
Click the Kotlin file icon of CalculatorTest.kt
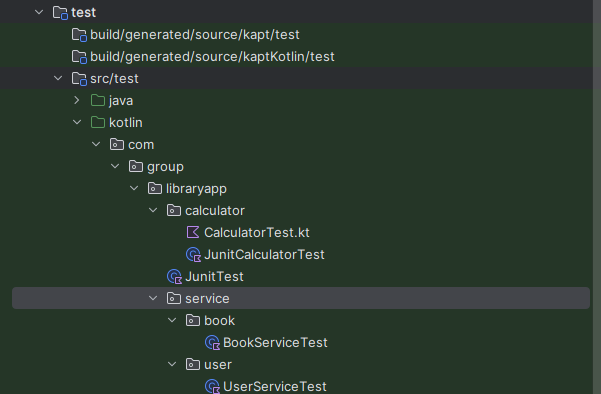(x=193, y=232)
